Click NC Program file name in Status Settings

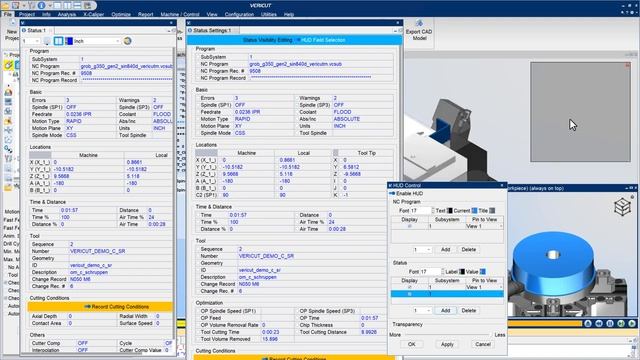pos(295,64)
